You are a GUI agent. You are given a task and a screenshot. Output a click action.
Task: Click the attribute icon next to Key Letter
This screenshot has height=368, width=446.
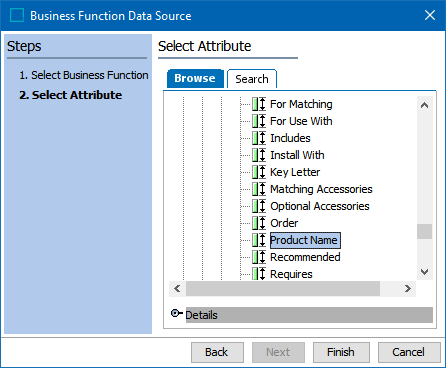pyautogui.click(x=259, y=172)
